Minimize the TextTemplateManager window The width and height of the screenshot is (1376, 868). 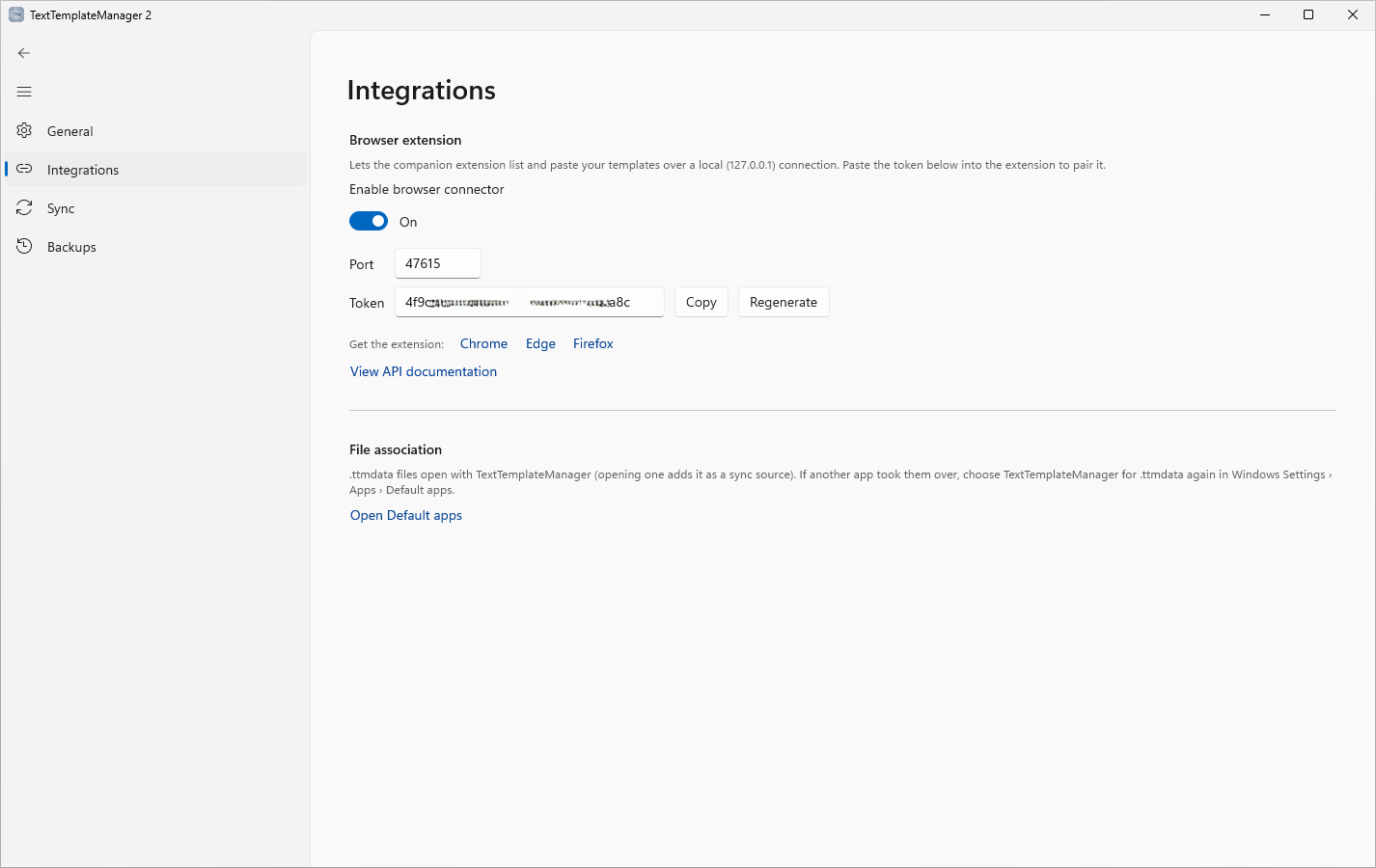[1264, 14]
